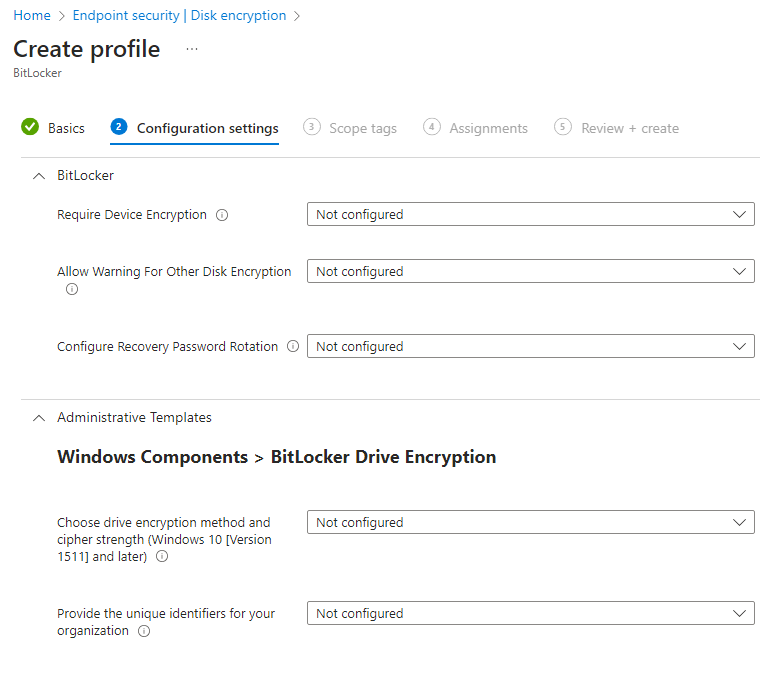Click Provide the unique identifiers label
Viewport: 760px width, 680px height.
tap(166, 622)
